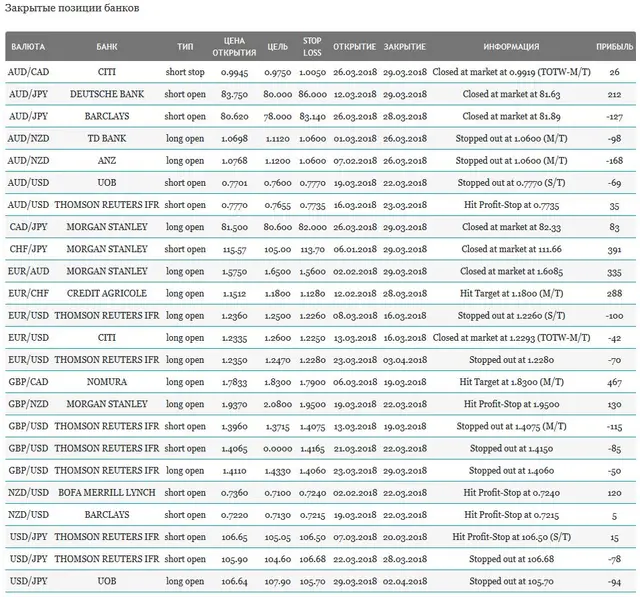Click the ANZ bank cell

point(107,161)
